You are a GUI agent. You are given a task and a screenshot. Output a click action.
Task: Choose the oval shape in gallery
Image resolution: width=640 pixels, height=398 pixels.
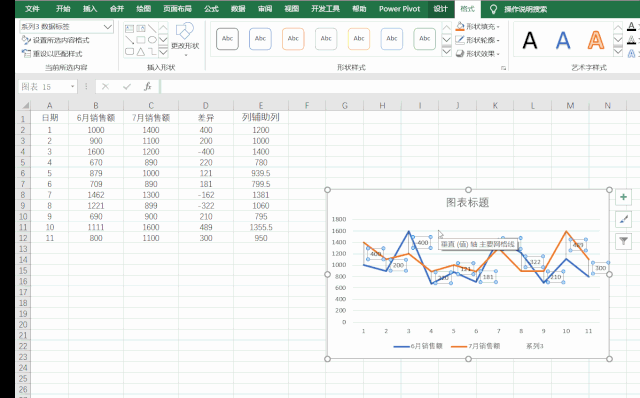(x=152, y=40)
